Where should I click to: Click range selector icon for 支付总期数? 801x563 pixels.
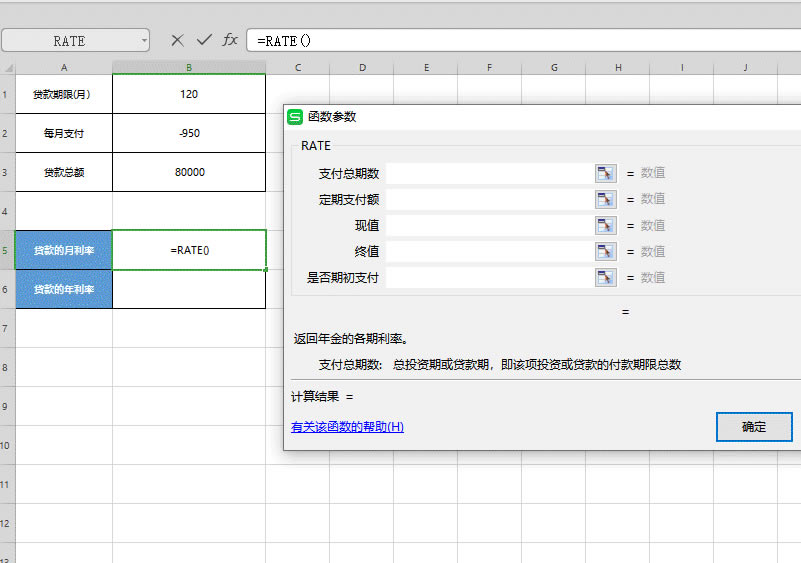click(x=605, y=173)
